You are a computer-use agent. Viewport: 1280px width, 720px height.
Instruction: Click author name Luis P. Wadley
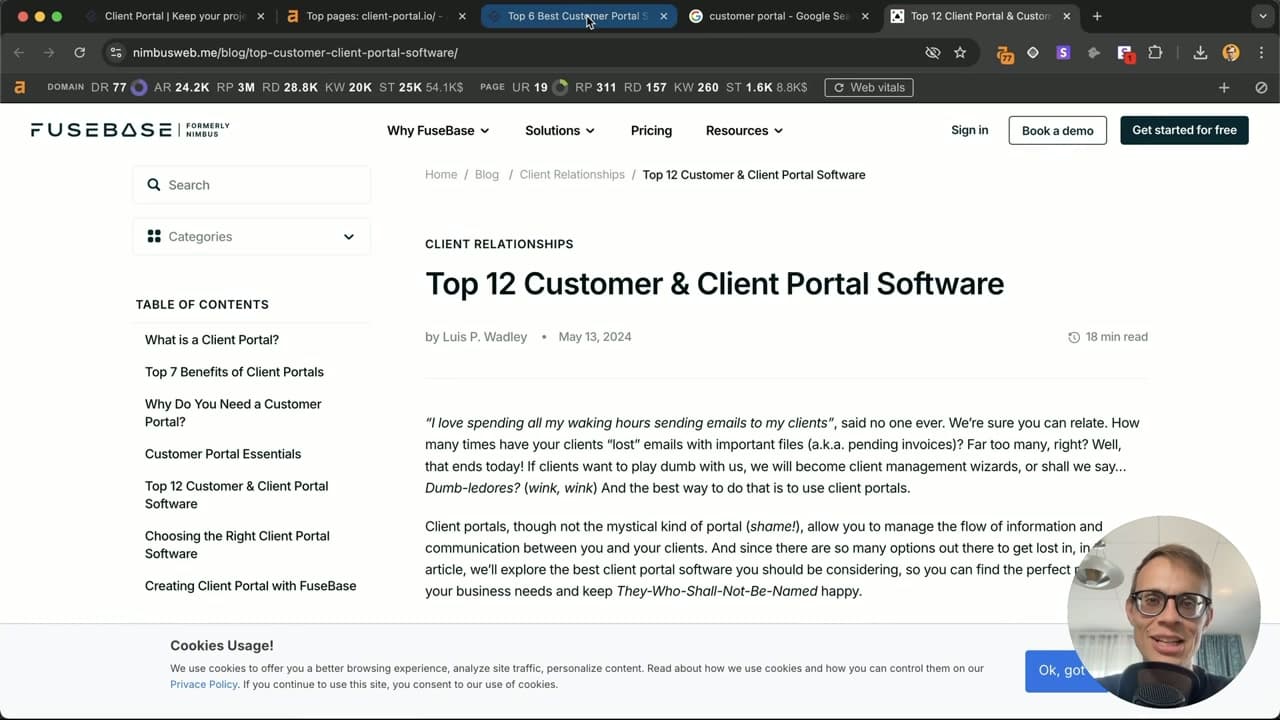point(484,337)
